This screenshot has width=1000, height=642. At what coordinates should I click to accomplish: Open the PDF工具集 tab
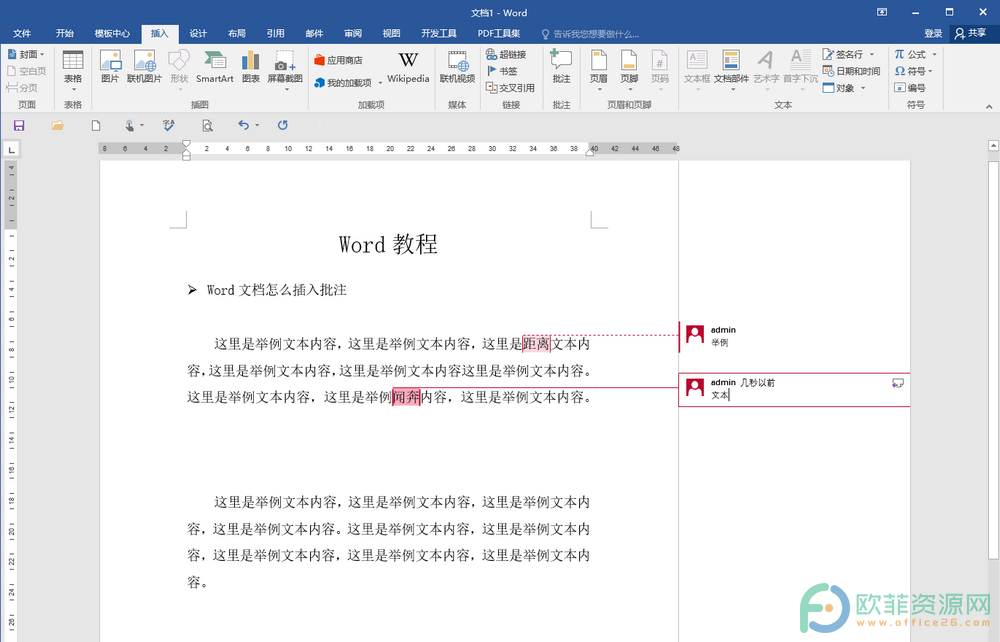pos(499,33)
